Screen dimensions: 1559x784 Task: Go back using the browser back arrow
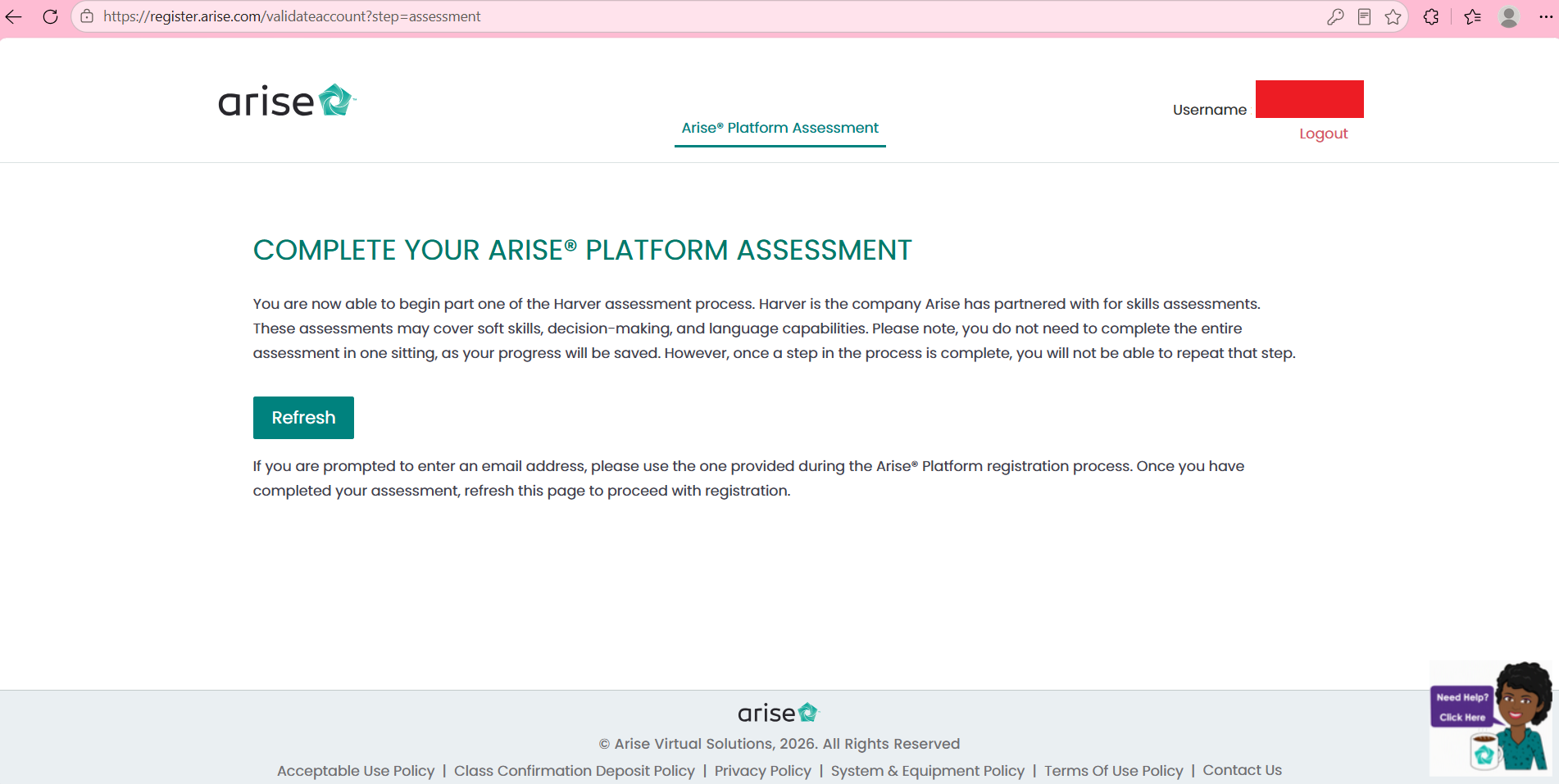(x=14, y=16)
